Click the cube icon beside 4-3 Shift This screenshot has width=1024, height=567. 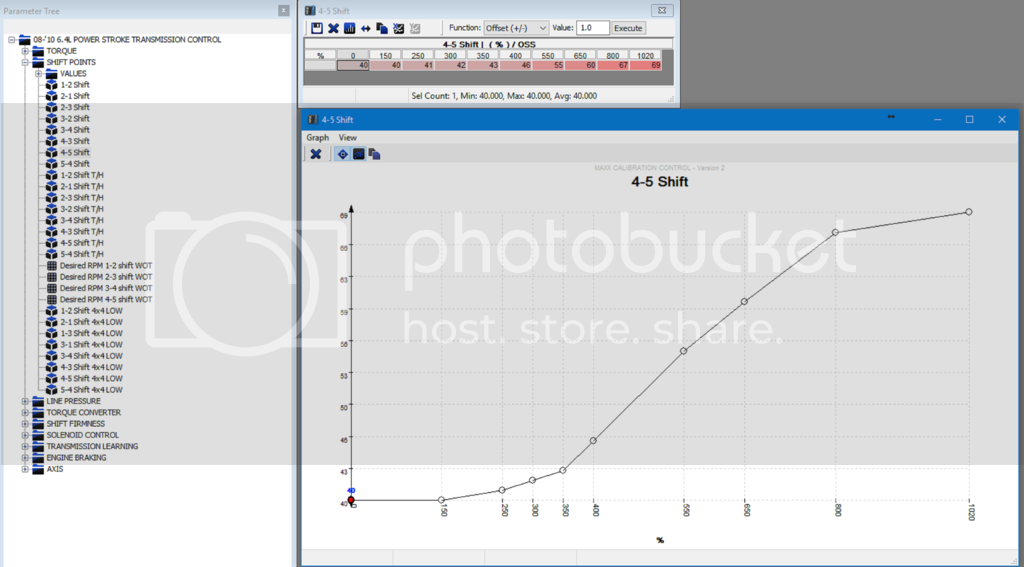[52, 141]
